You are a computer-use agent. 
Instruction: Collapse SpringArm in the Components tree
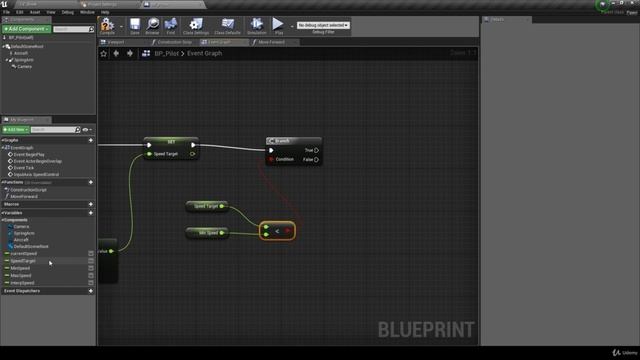pos(7,60)
